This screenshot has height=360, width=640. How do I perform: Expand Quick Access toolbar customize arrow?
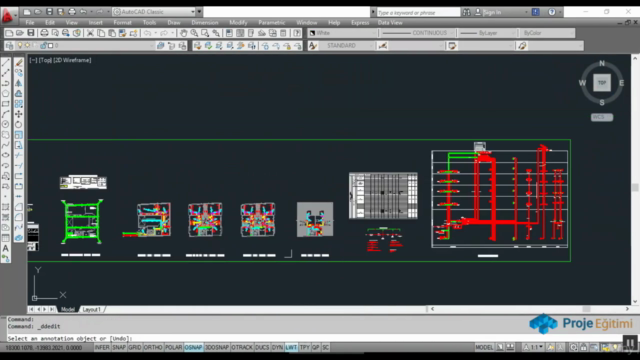tap(199, 12)
